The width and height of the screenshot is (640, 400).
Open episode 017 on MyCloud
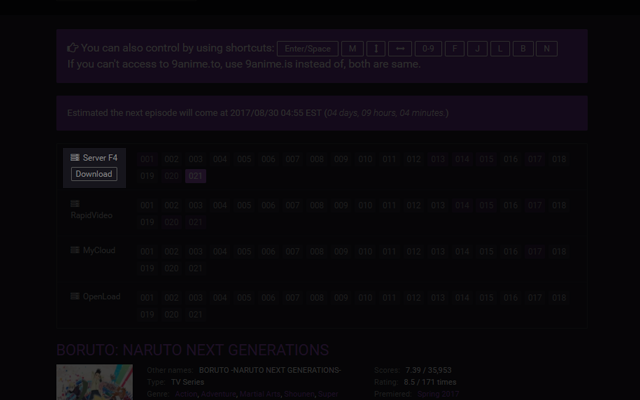click(535, 251)
